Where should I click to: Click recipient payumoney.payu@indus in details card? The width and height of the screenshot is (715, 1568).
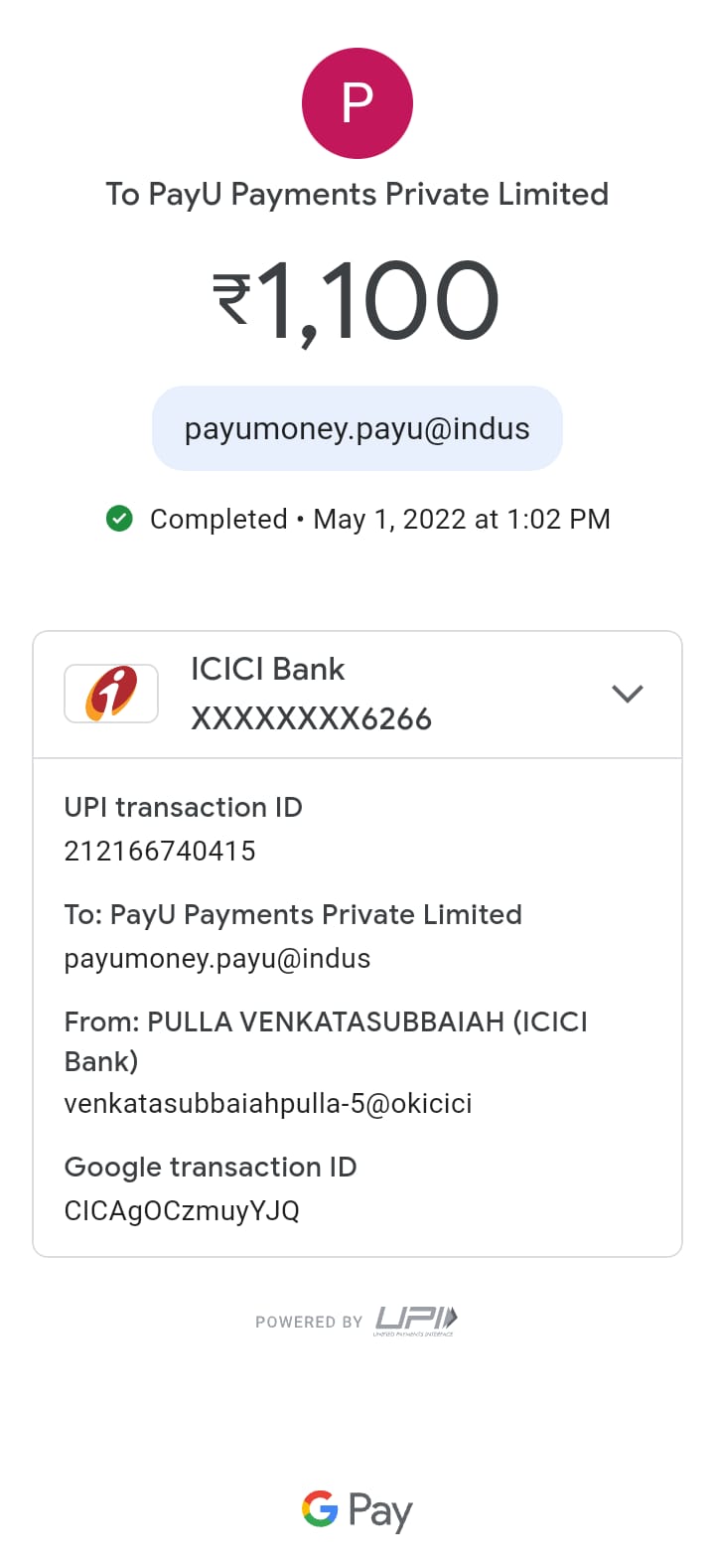coord(217,958)
